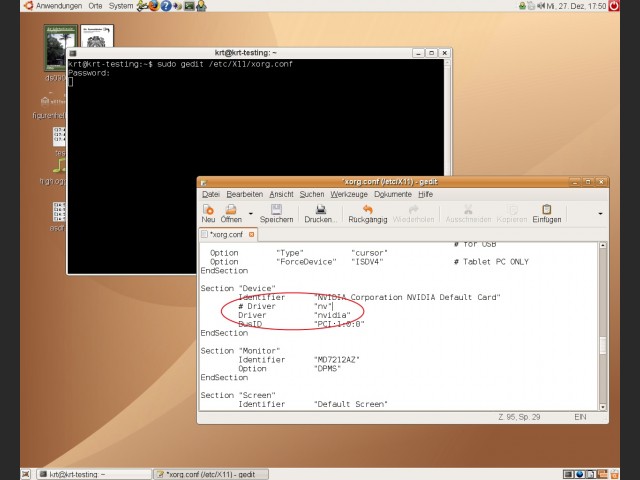The height and width of the screenshot is (480, 640).
Task: Open the Datei menu in gedit
Action: (210, 194)
